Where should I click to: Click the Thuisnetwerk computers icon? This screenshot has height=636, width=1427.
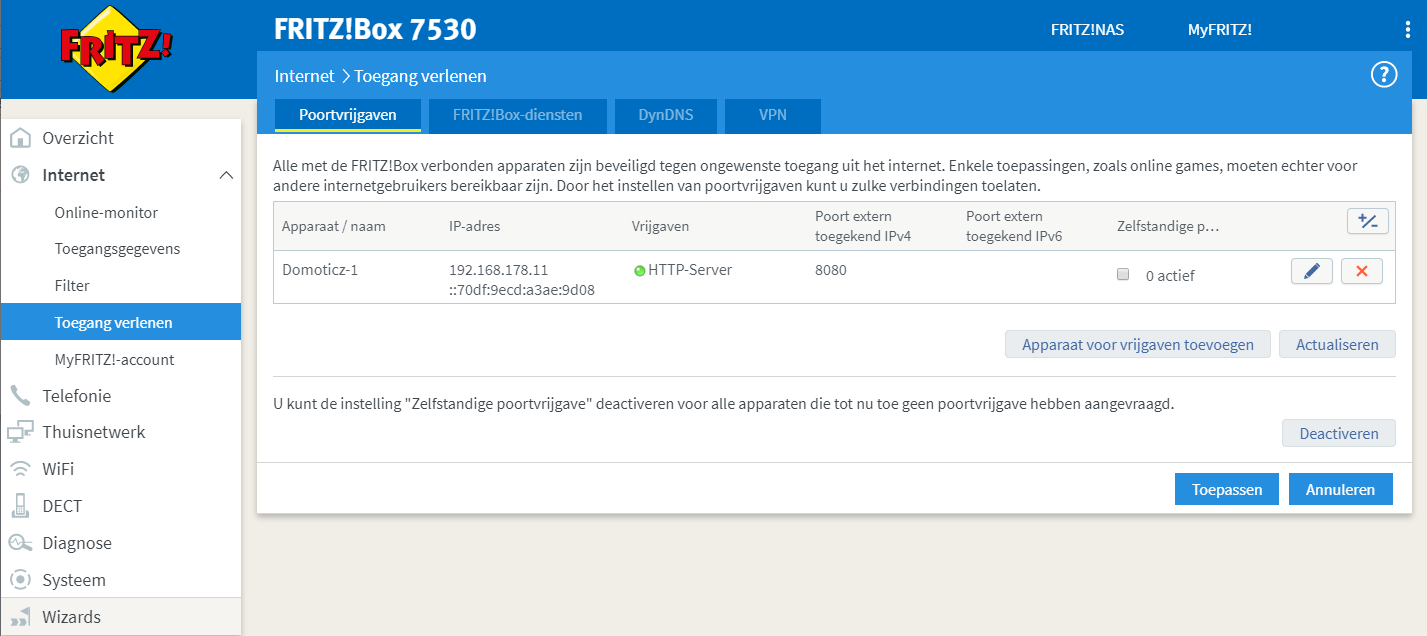click(20, 433)
